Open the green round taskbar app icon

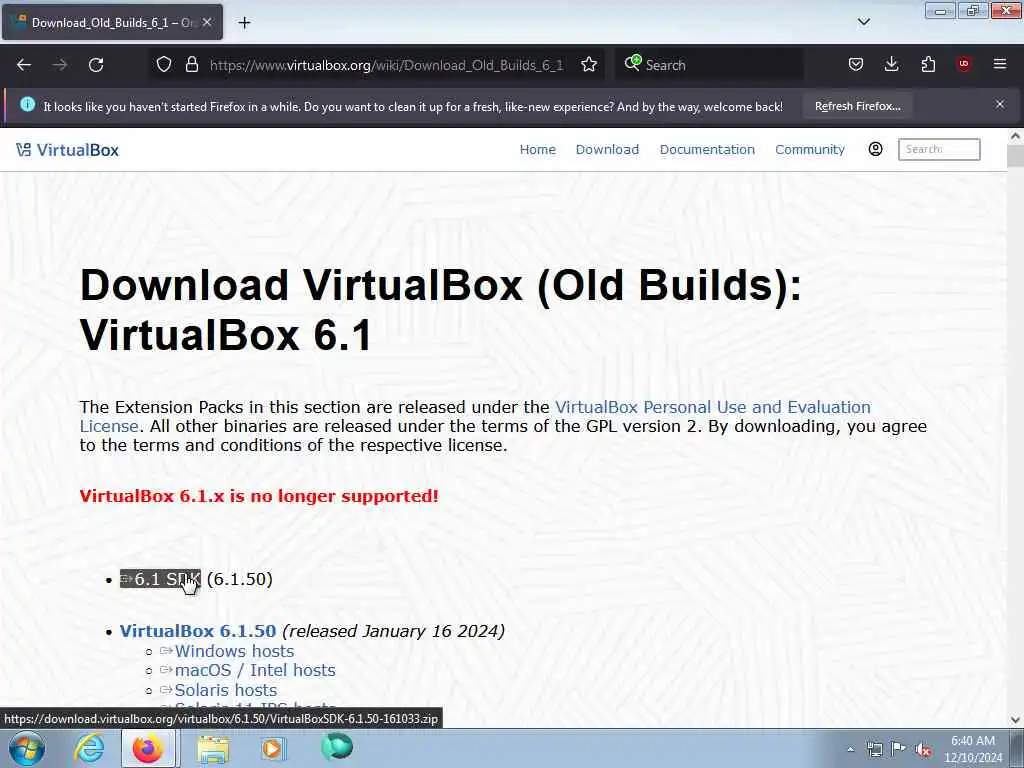[337, 748]
